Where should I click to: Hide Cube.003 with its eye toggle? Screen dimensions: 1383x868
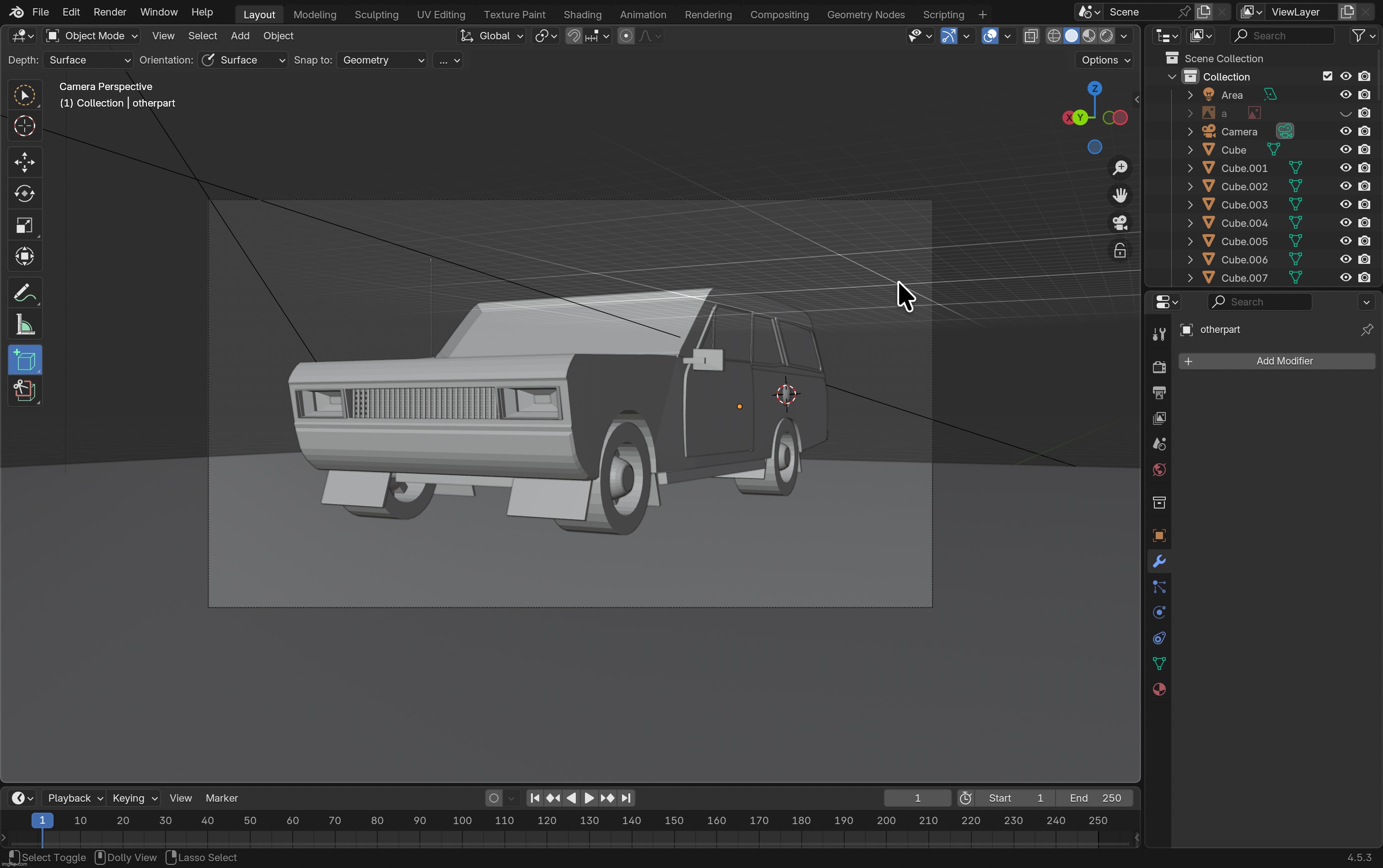tap(1345, 204)
